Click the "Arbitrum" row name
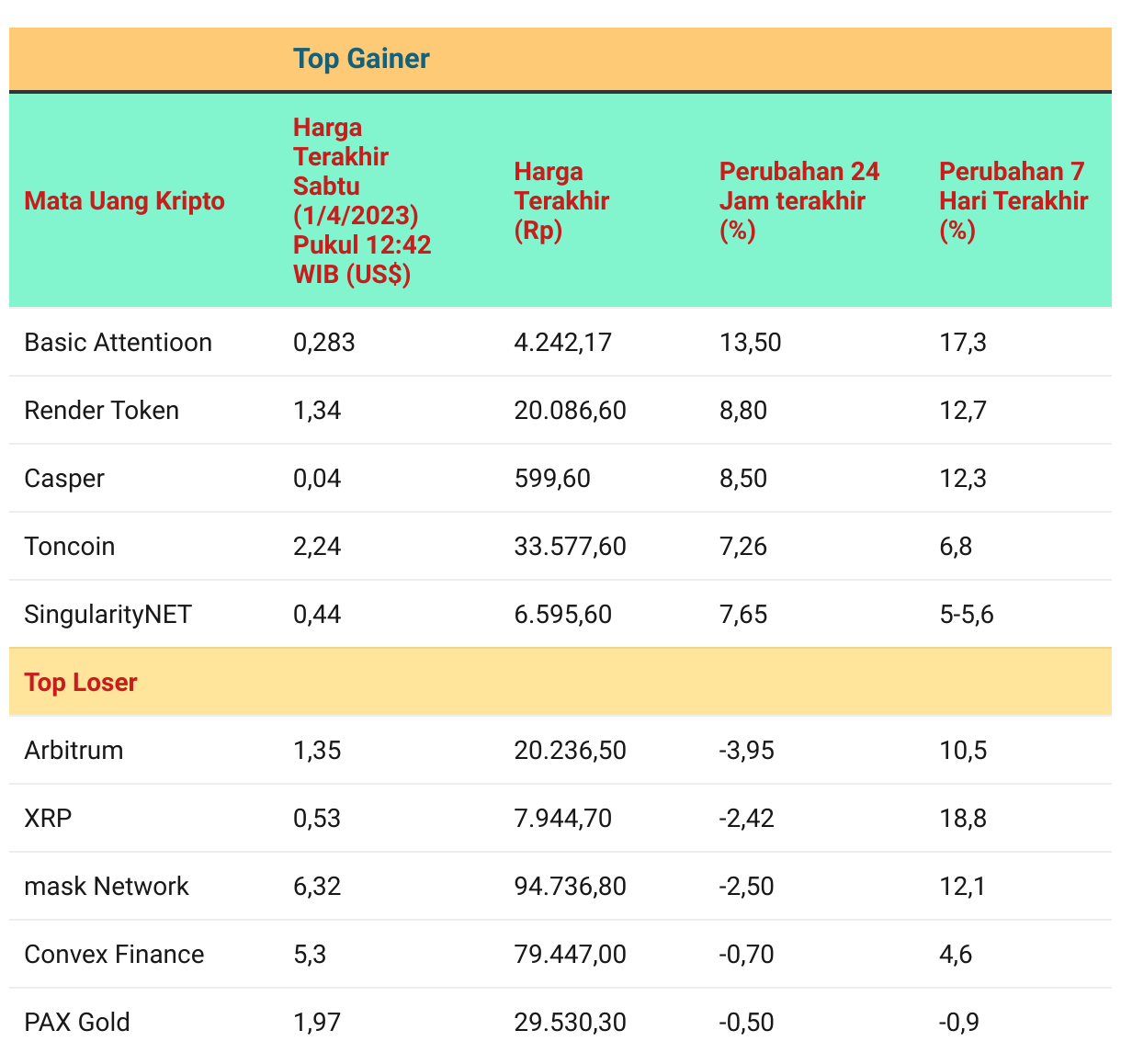The height and width of the screenshot is (1064, 1121). [x=74, y=751]
